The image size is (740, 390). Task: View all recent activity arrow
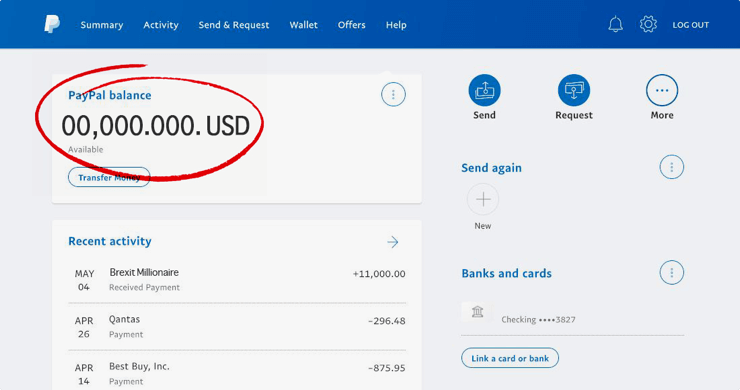[393, 242]
